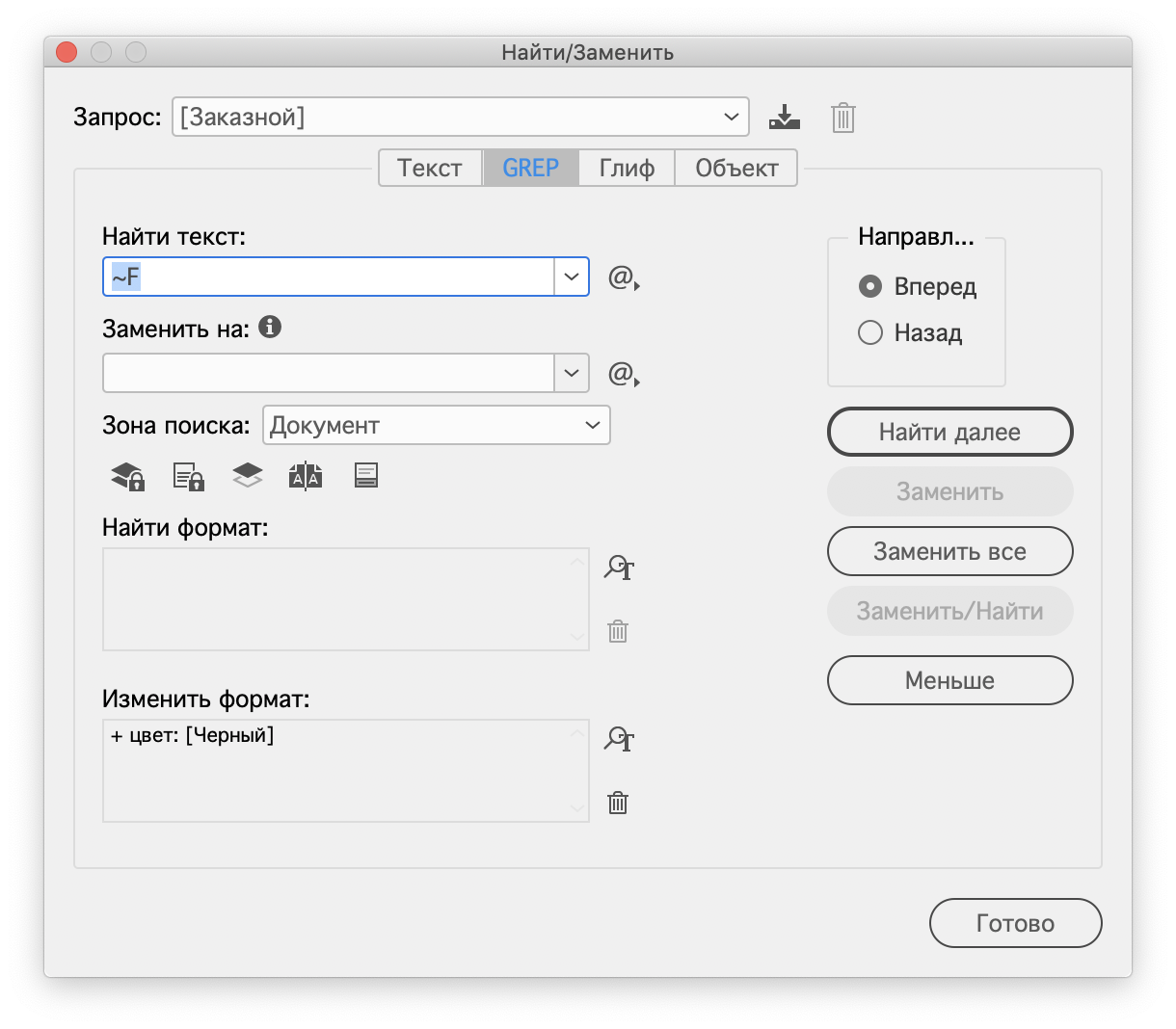
Task: Click the disabled Заменить button
Action: [x=949, y=491]
